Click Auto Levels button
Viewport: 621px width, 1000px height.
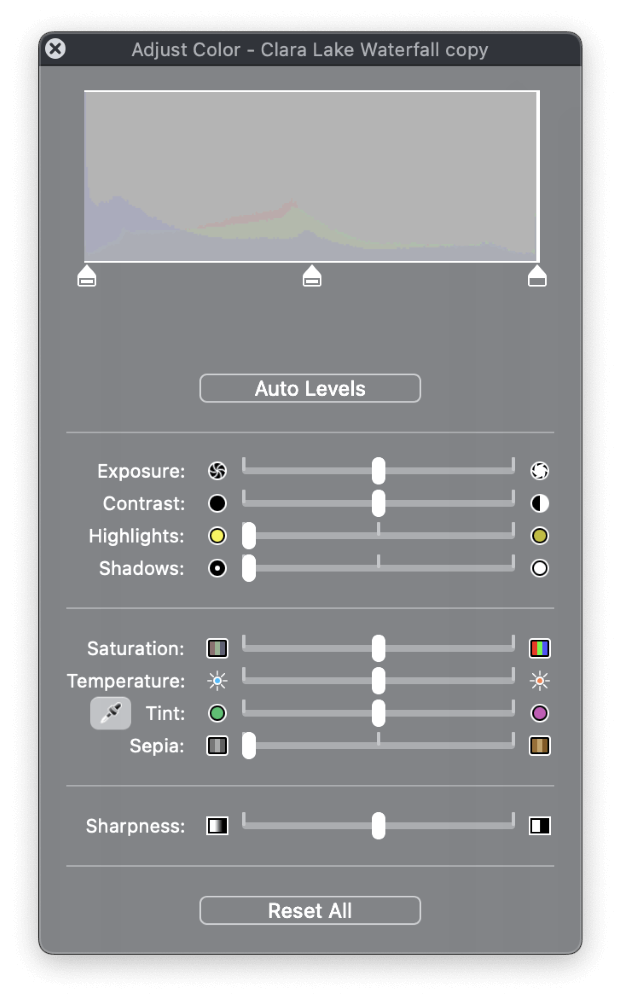[310, 388]
